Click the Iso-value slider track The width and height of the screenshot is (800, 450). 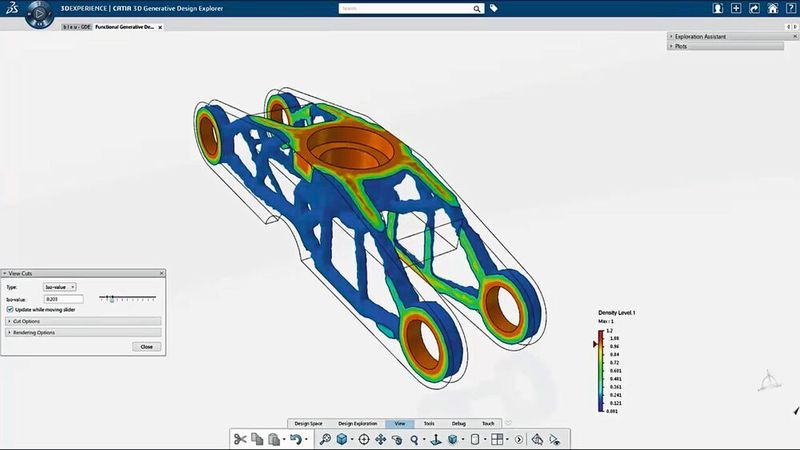tap(128, 298)
